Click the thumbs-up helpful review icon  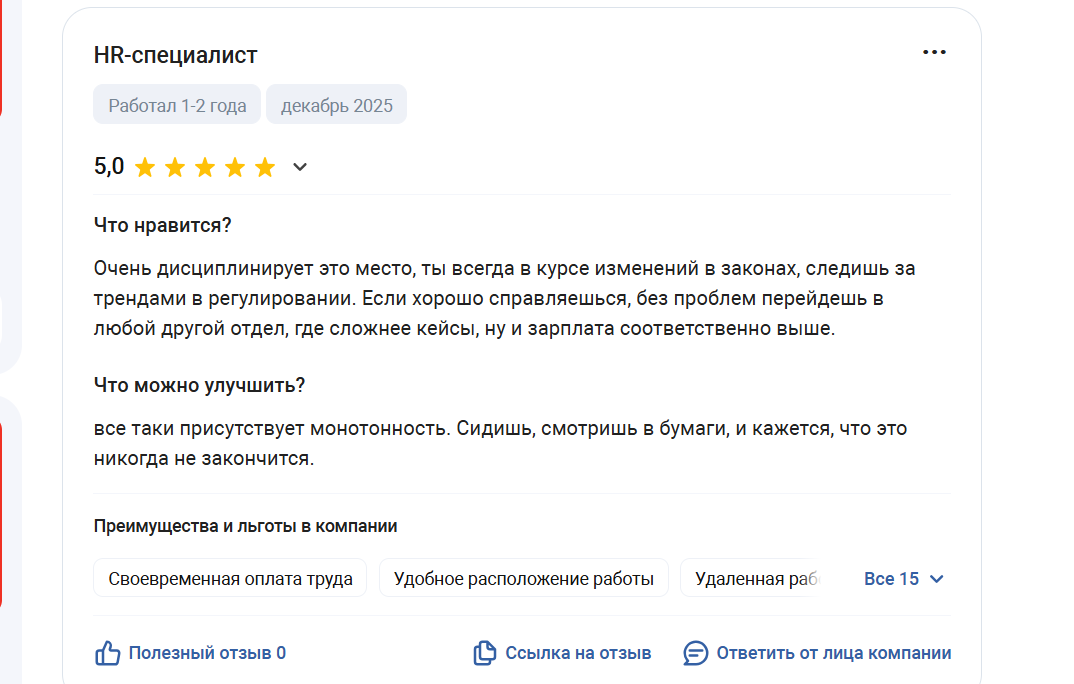107,653
